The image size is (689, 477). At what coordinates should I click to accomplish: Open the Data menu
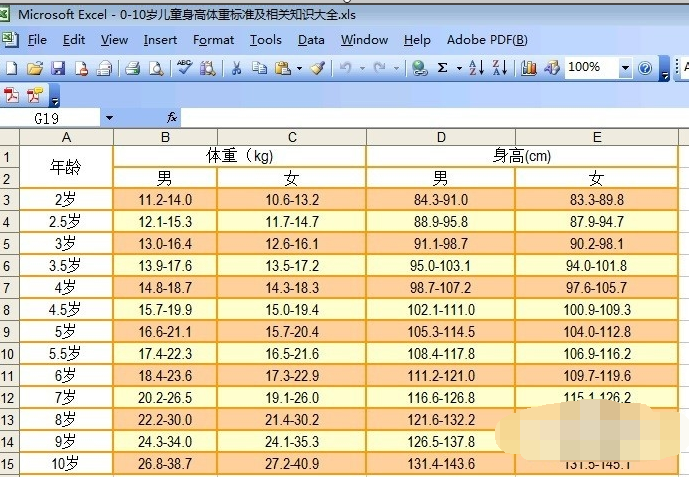(x=311, y=40)
